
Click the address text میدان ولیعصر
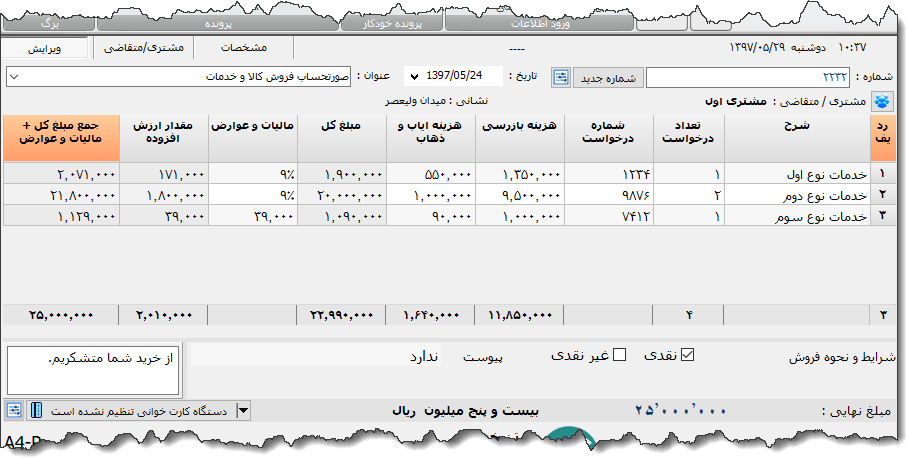[416, 101]
